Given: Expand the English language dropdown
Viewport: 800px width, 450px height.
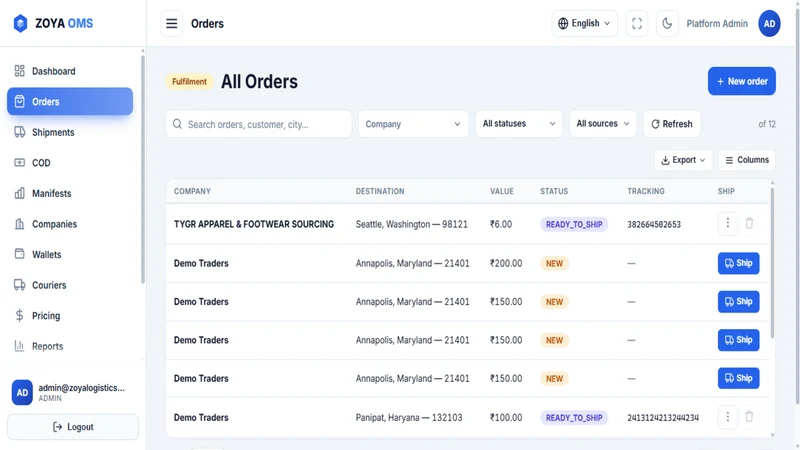Looking at the screenshot, I should point(584,23).
